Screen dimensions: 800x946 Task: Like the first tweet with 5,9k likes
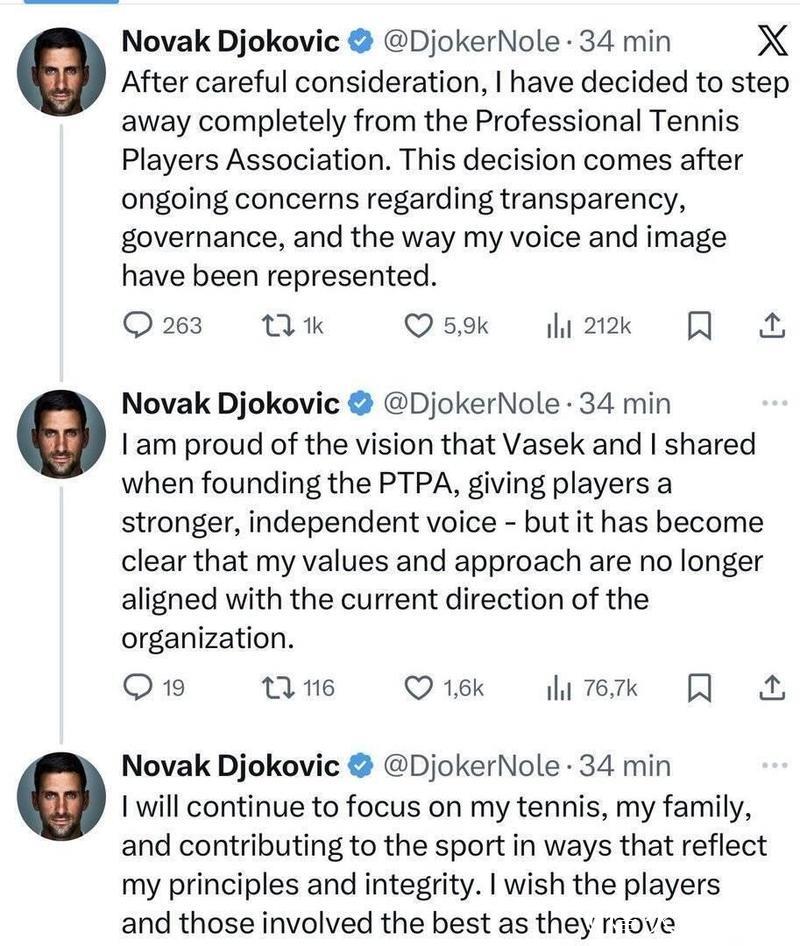pos(416,325)
